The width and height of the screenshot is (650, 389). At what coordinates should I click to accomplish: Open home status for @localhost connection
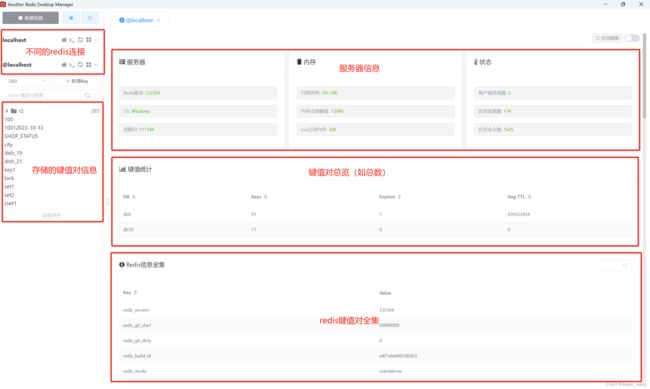64,65
